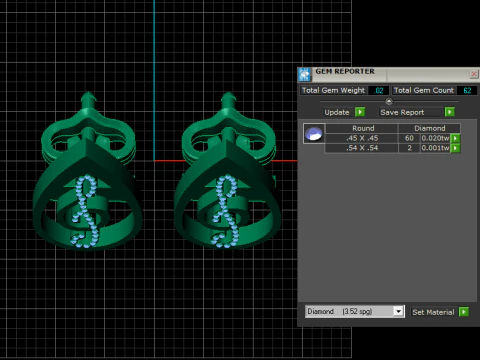Click the green arrow beside Update

tap(360, 112)
